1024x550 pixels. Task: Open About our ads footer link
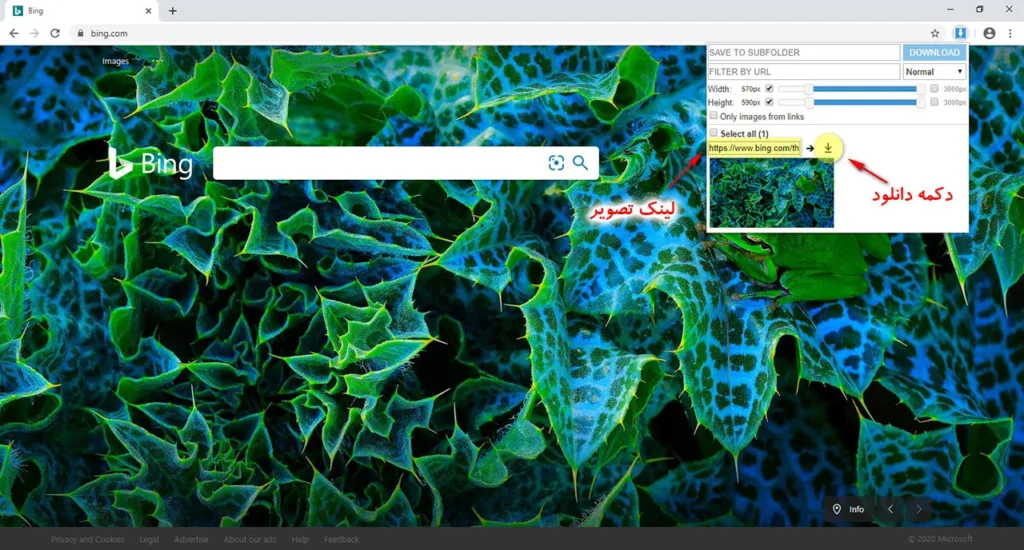pyautogui.click(x=249, y=540)
